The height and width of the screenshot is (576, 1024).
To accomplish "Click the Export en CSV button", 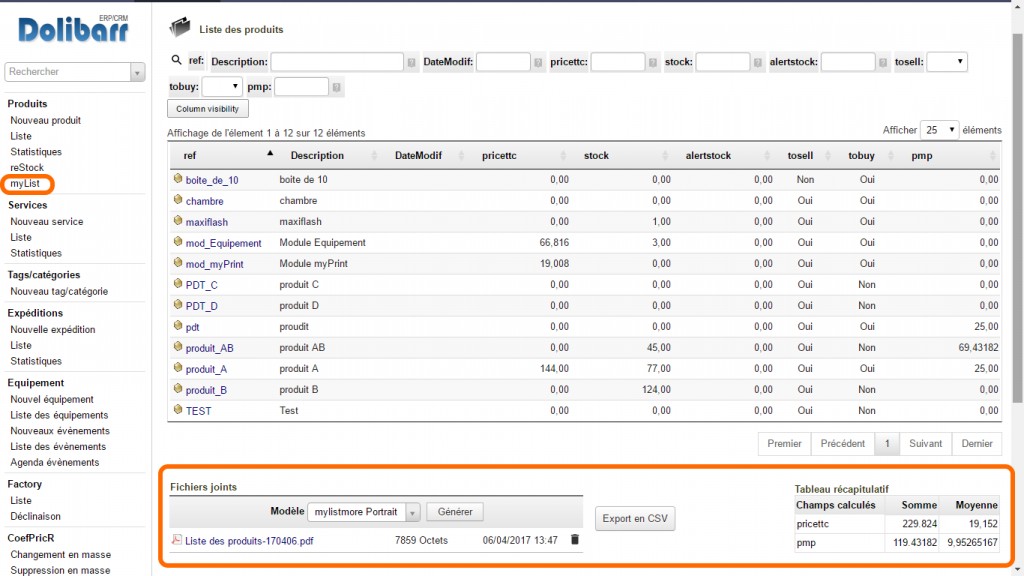I will click(x=635, y=518).
